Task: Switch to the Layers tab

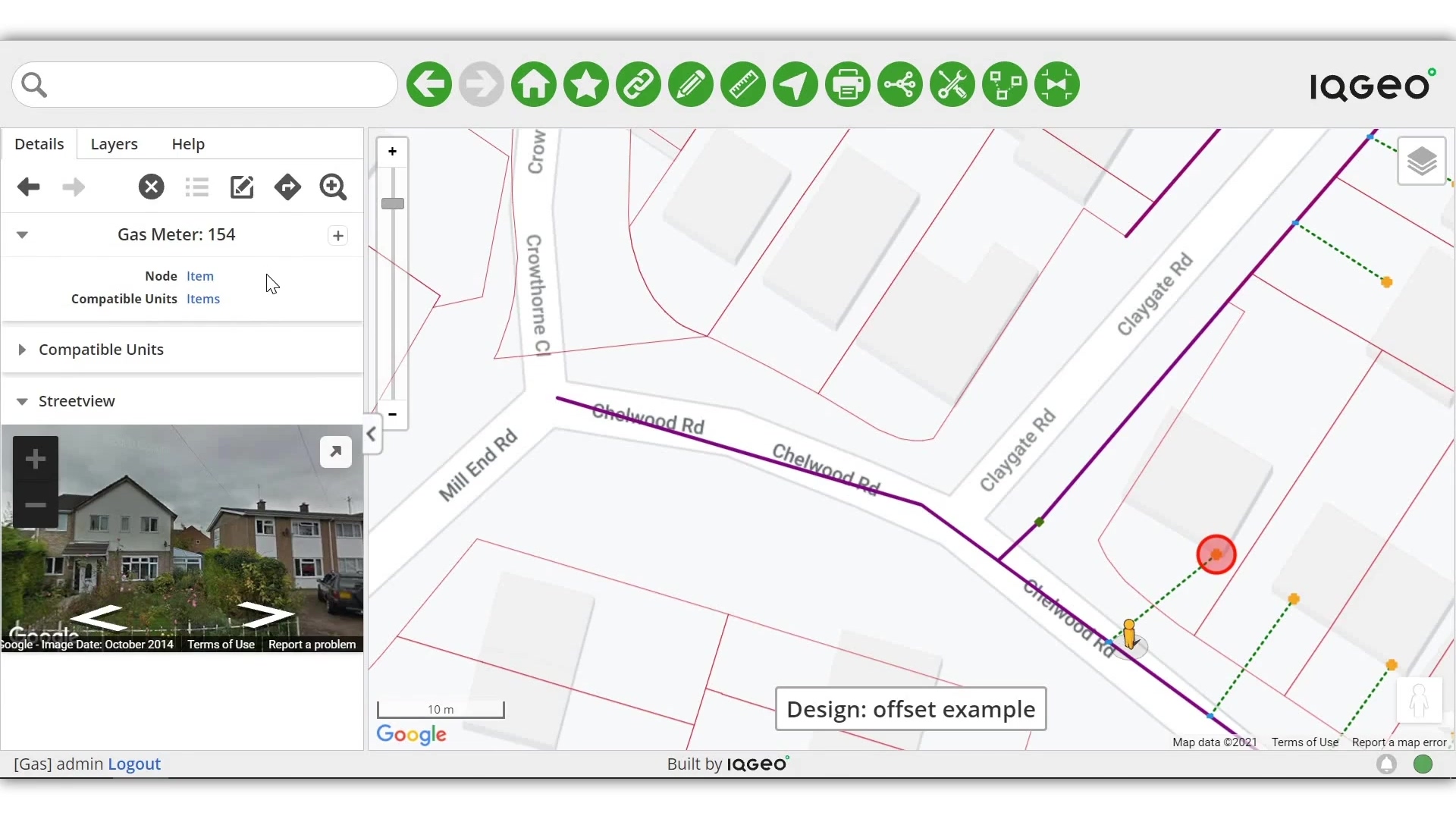Action: pyautogui.click(x=114, y=144)
